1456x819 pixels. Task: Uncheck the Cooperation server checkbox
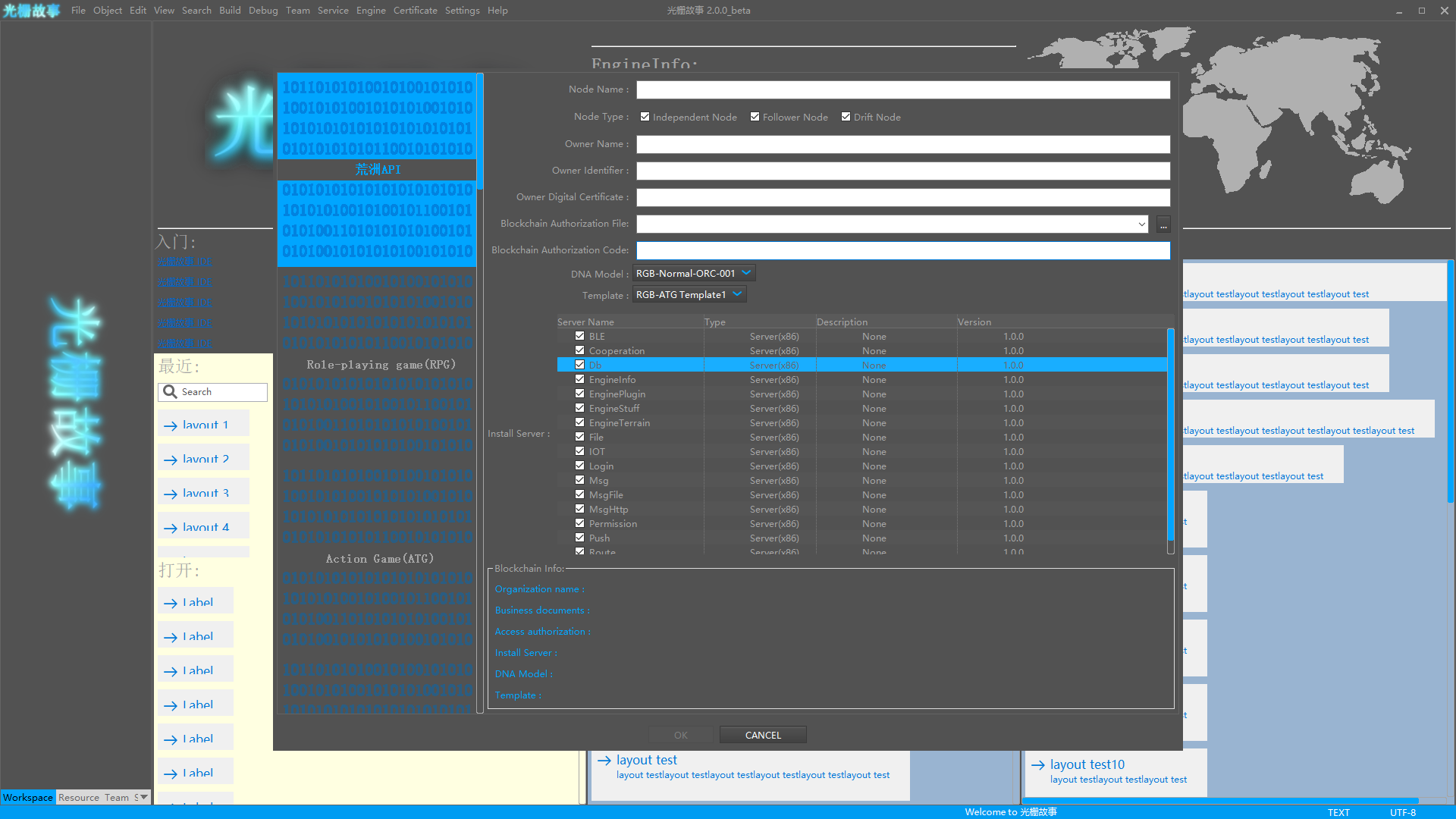[x=579, y=350]
